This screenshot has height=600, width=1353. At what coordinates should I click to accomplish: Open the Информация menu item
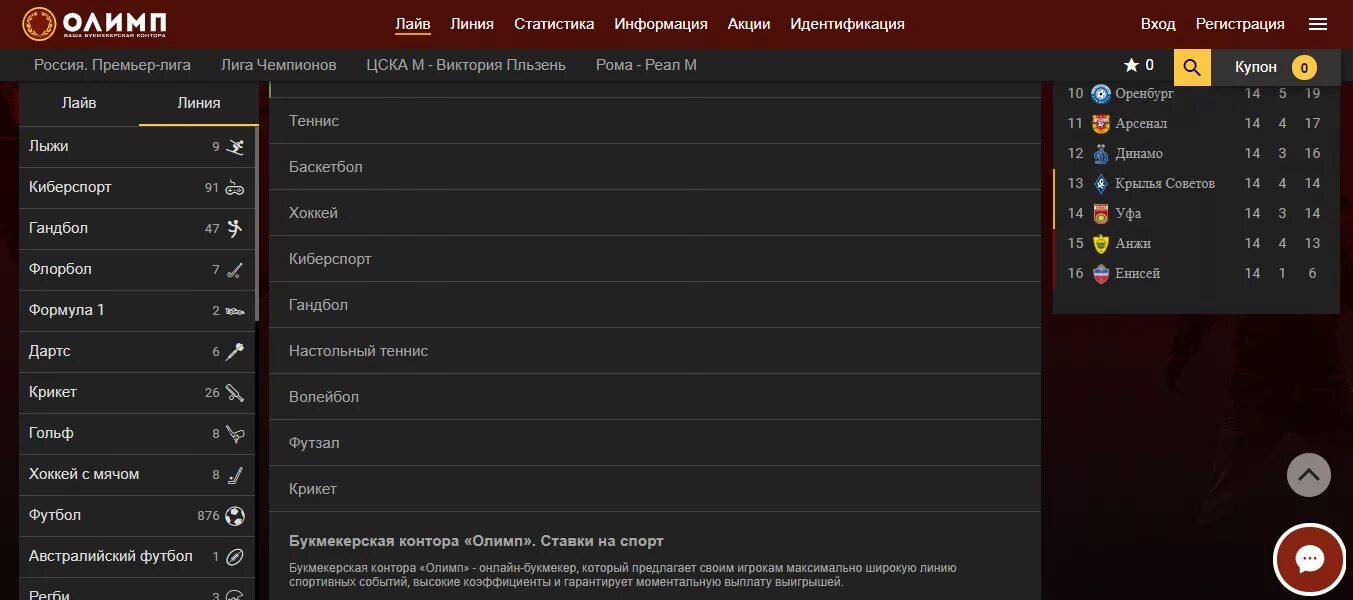click(x=661, y=24)
